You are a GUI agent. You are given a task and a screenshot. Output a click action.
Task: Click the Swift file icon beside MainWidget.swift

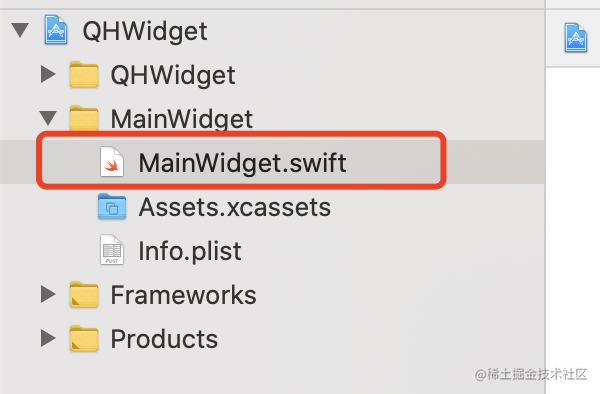(x=112, y=162)
